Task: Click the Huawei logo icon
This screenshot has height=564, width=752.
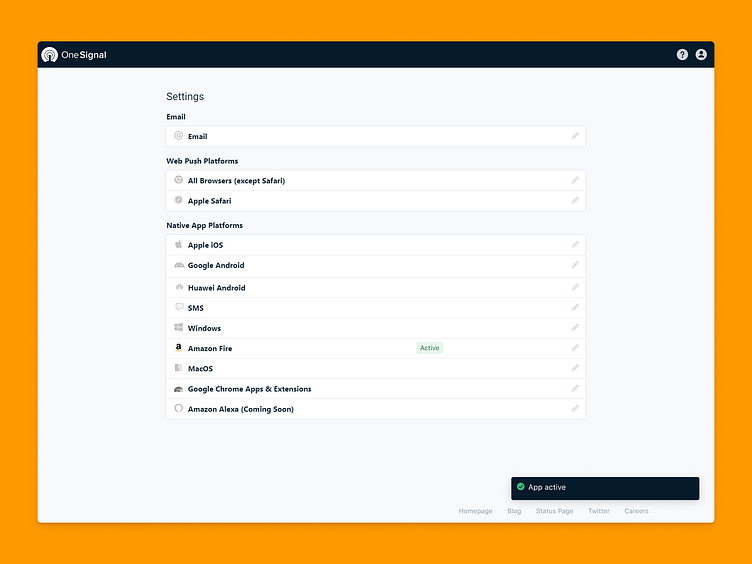Action: click(179, 287)
